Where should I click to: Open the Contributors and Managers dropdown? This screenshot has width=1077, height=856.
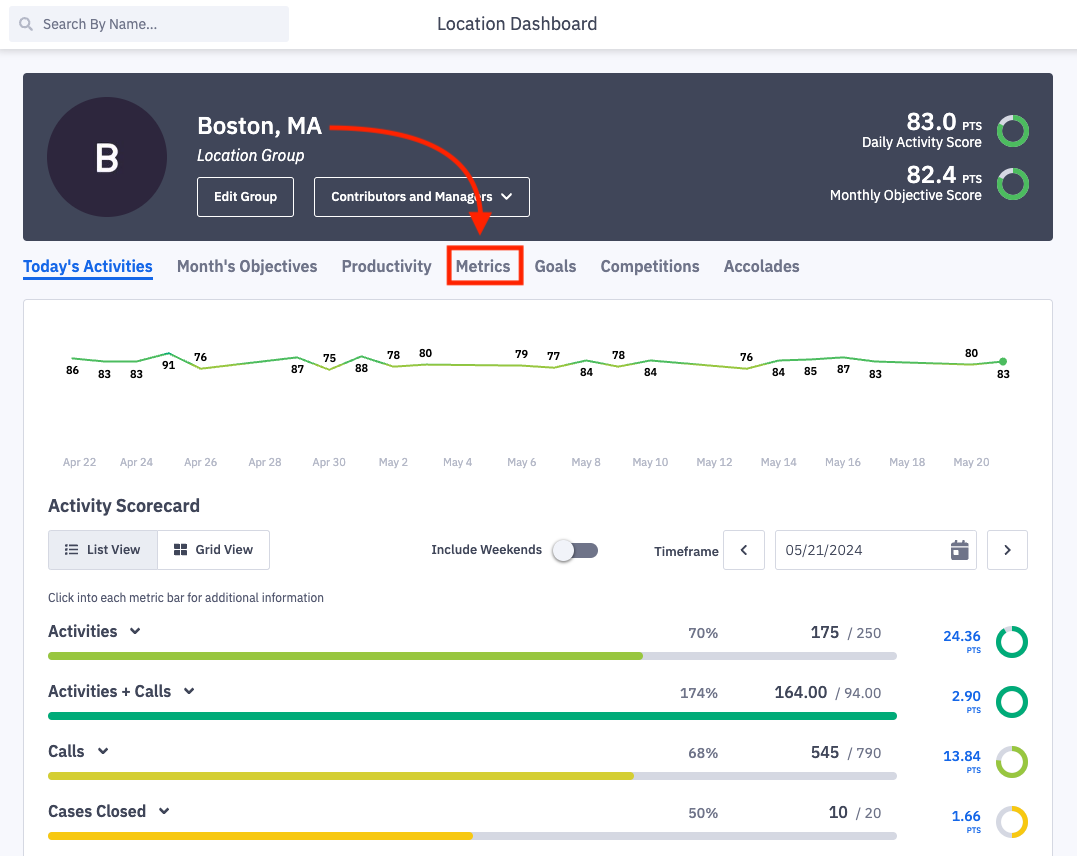[421, 196]
